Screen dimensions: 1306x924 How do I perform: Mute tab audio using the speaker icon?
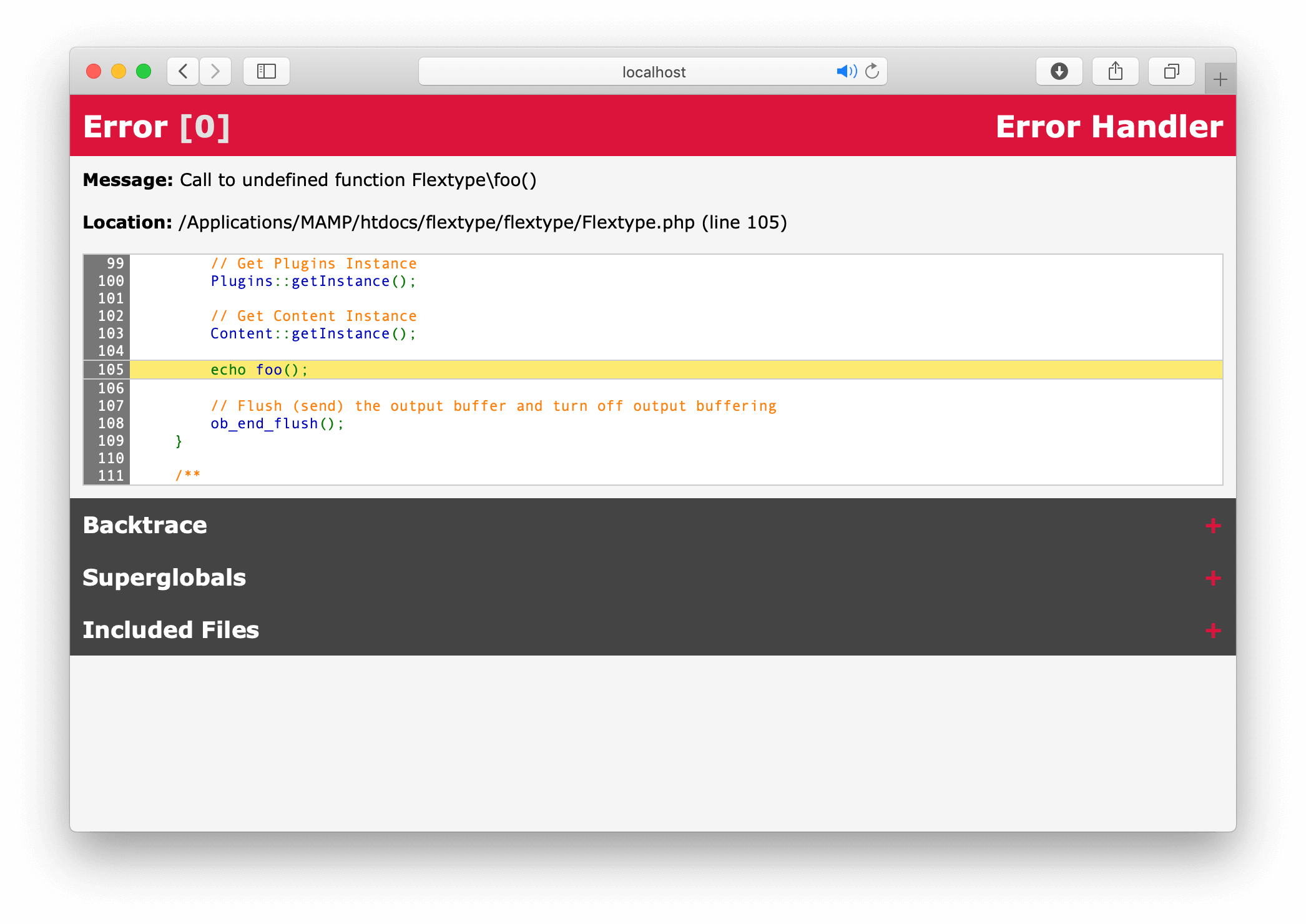[847, 71]
